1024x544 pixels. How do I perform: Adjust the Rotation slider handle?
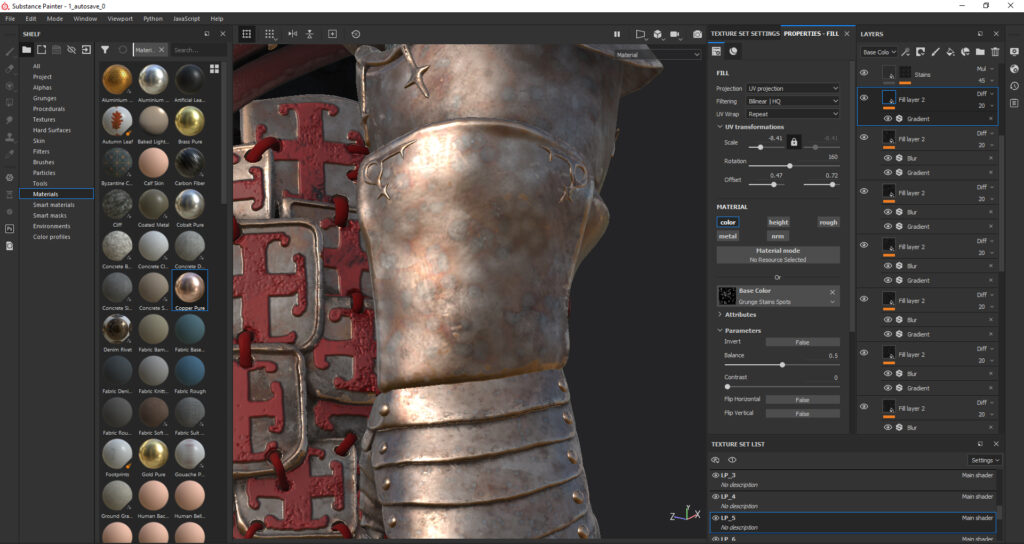(x=790, y=166)
